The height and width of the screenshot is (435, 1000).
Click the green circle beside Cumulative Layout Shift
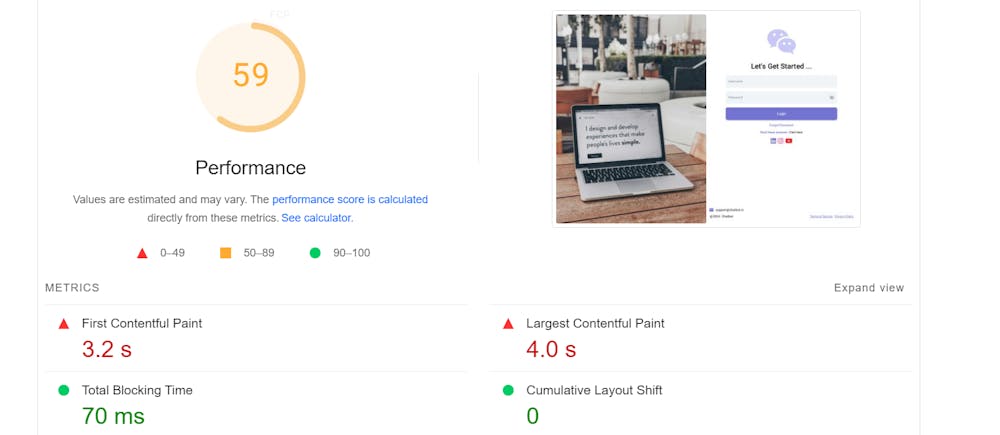(x=508, y=390)
